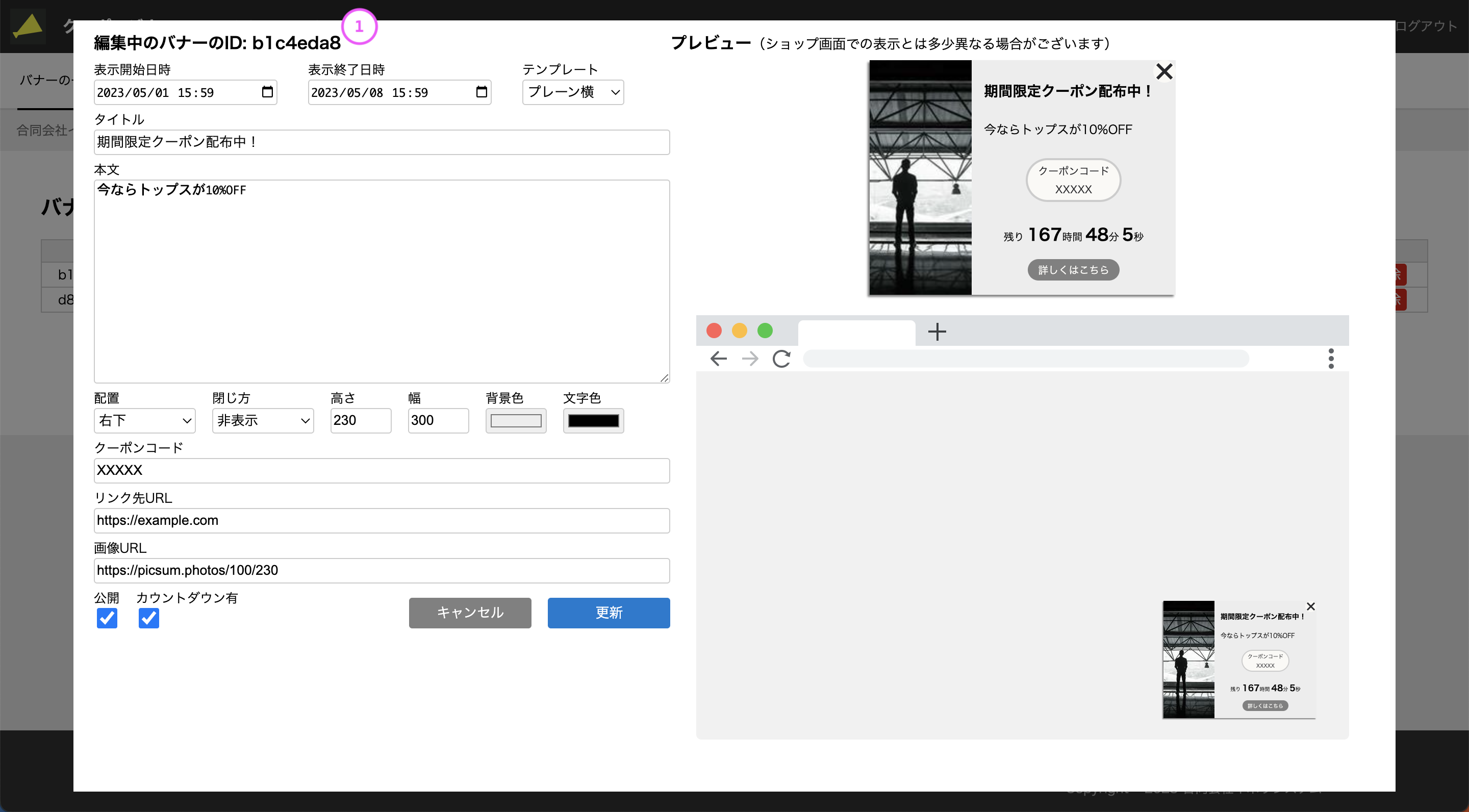Open the calendar picker for 表示開始日時
The height and width of the screenshot is (812, 1469).
coord(267,92)
